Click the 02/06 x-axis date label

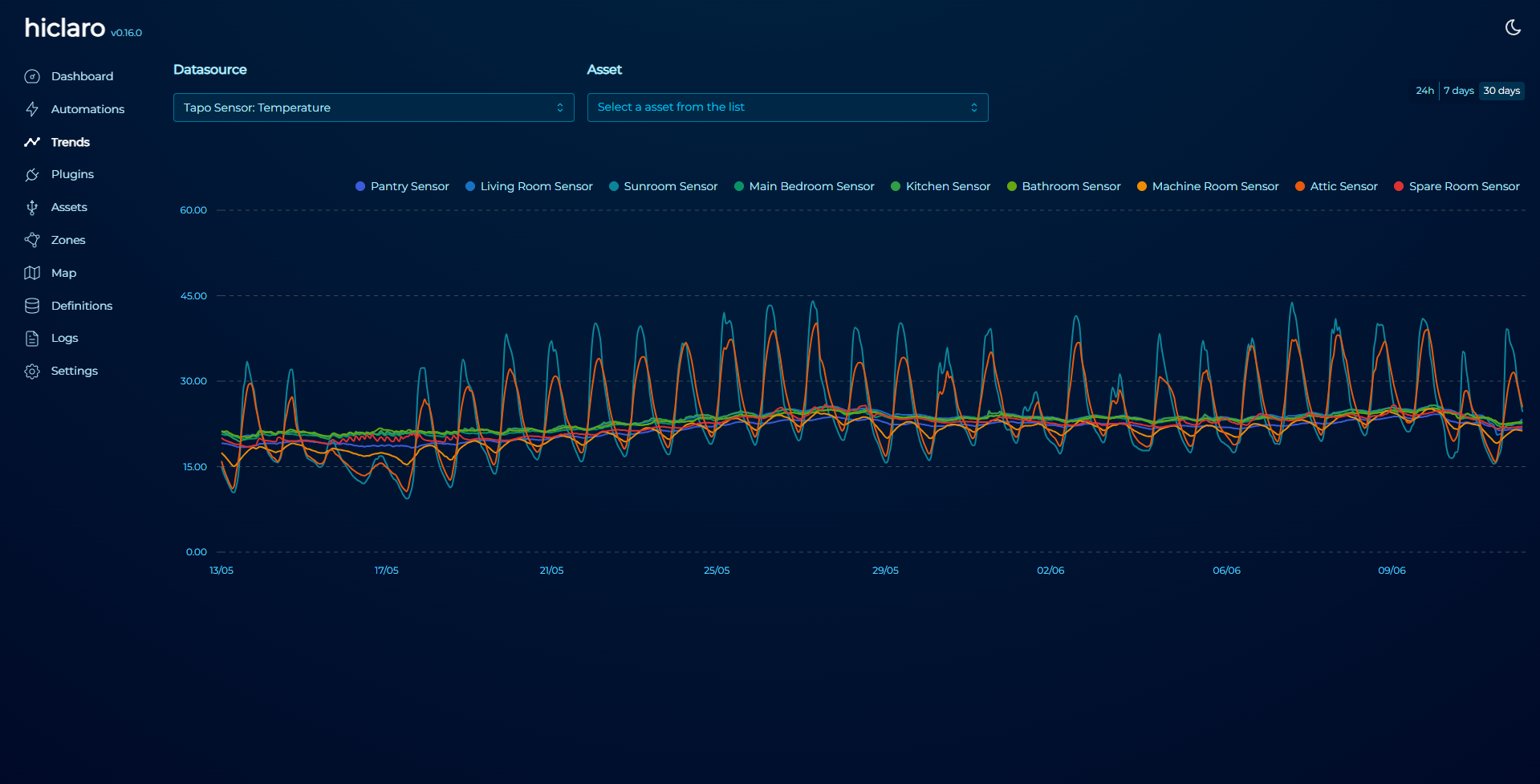point(1050,571)
